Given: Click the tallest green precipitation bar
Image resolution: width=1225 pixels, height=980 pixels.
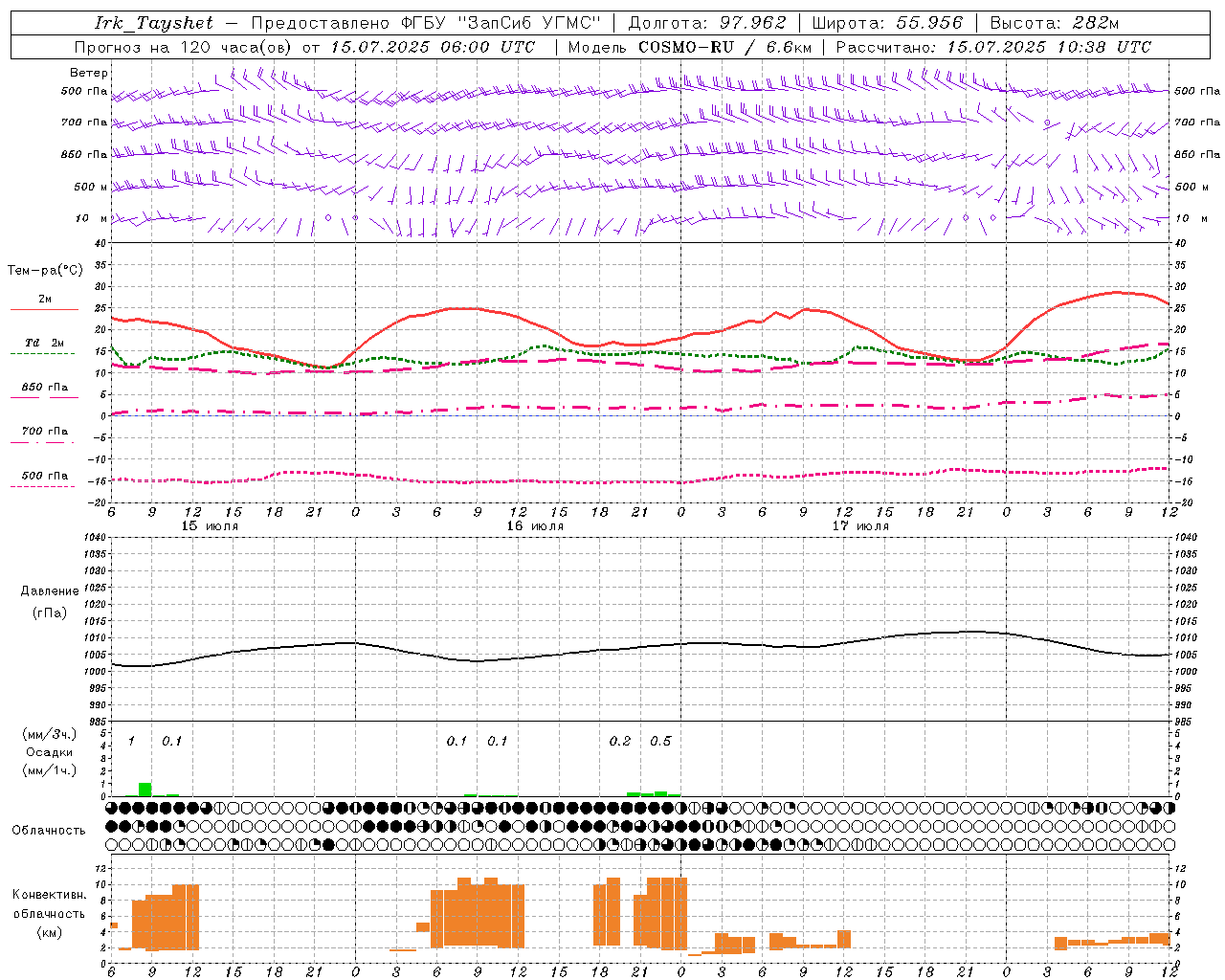Looking at the screenshot, I should [145, 790].
